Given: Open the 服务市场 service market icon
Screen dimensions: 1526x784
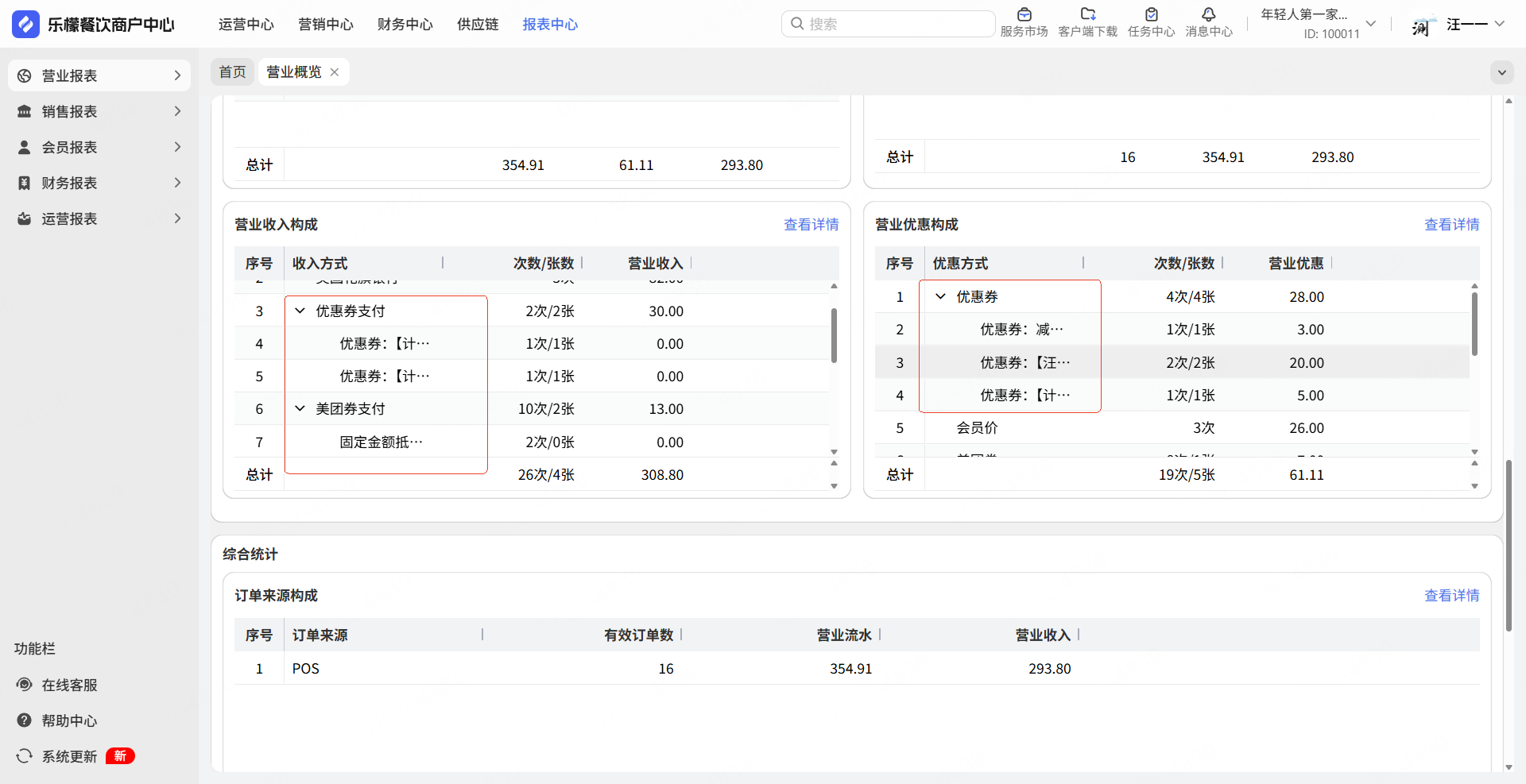Looking at the screenshot, I should [1024, 14].
